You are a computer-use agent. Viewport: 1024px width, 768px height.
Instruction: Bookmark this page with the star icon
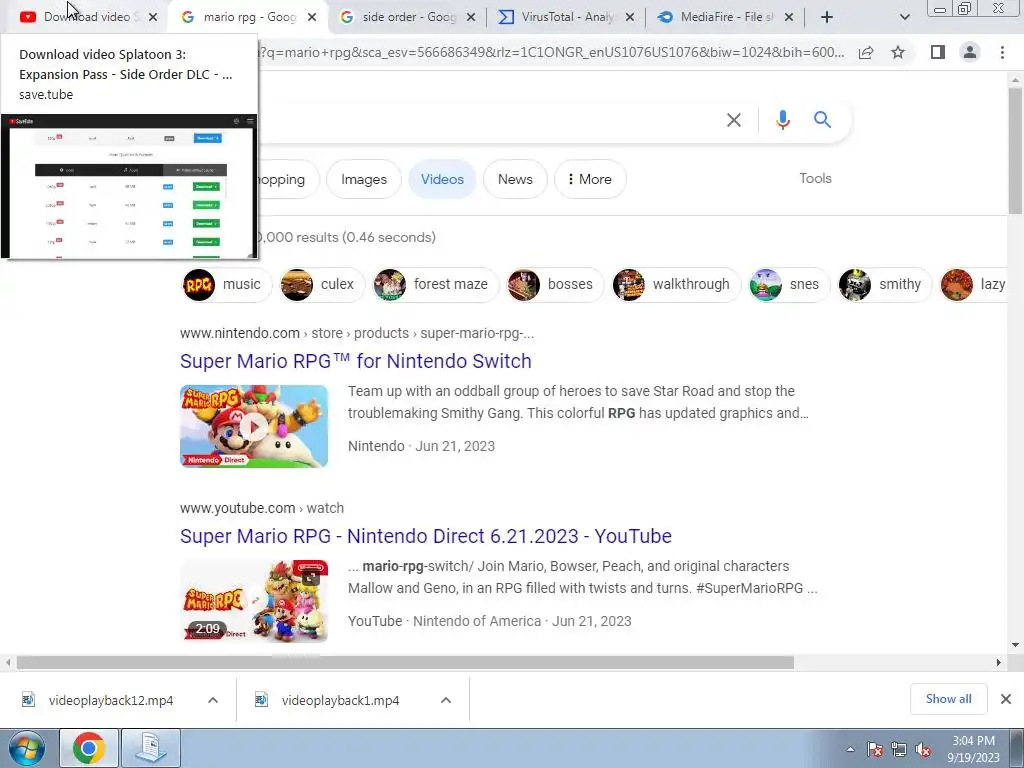898,52
